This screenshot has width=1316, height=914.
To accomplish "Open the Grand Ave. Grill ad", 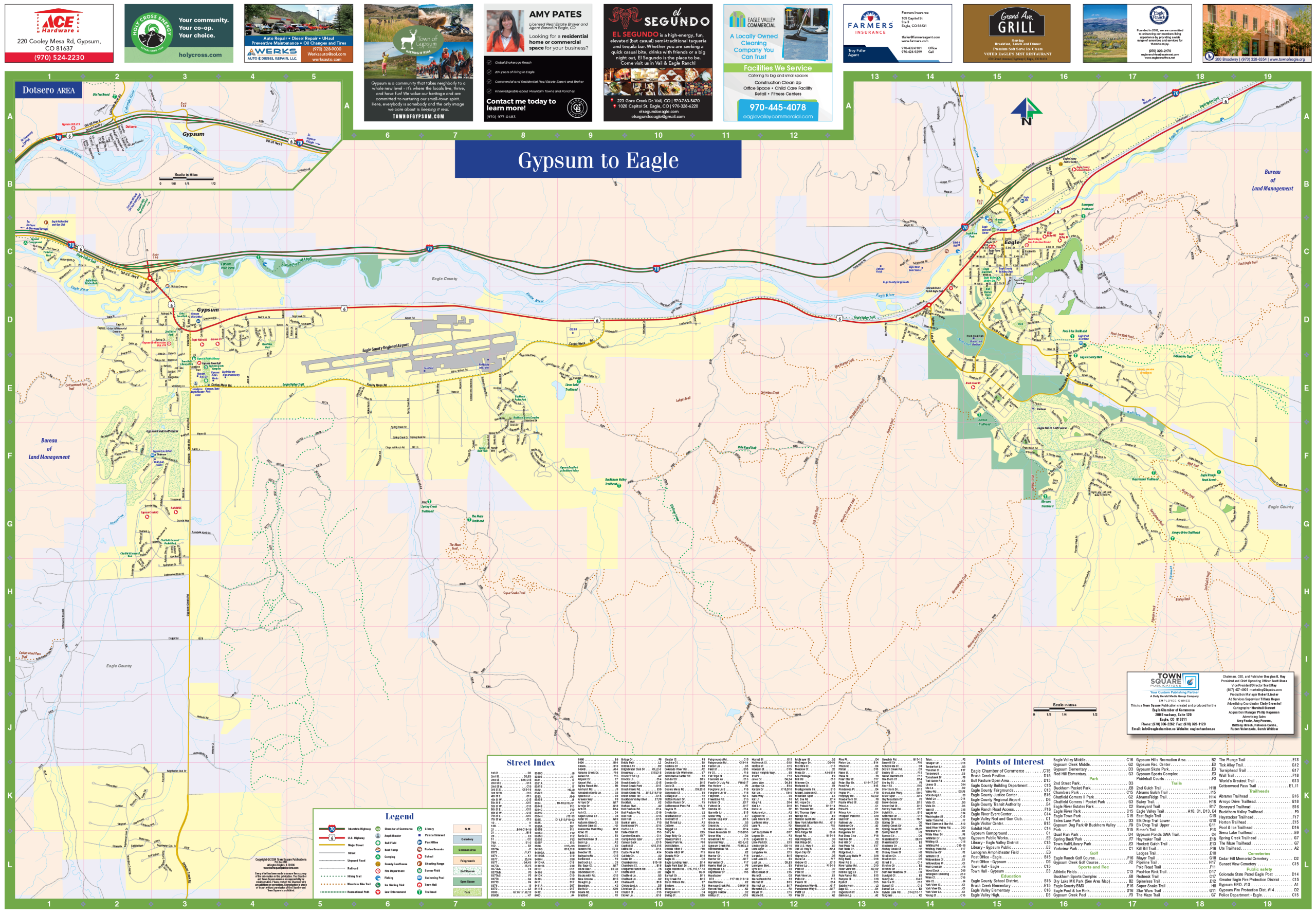I will [1017, 33].
